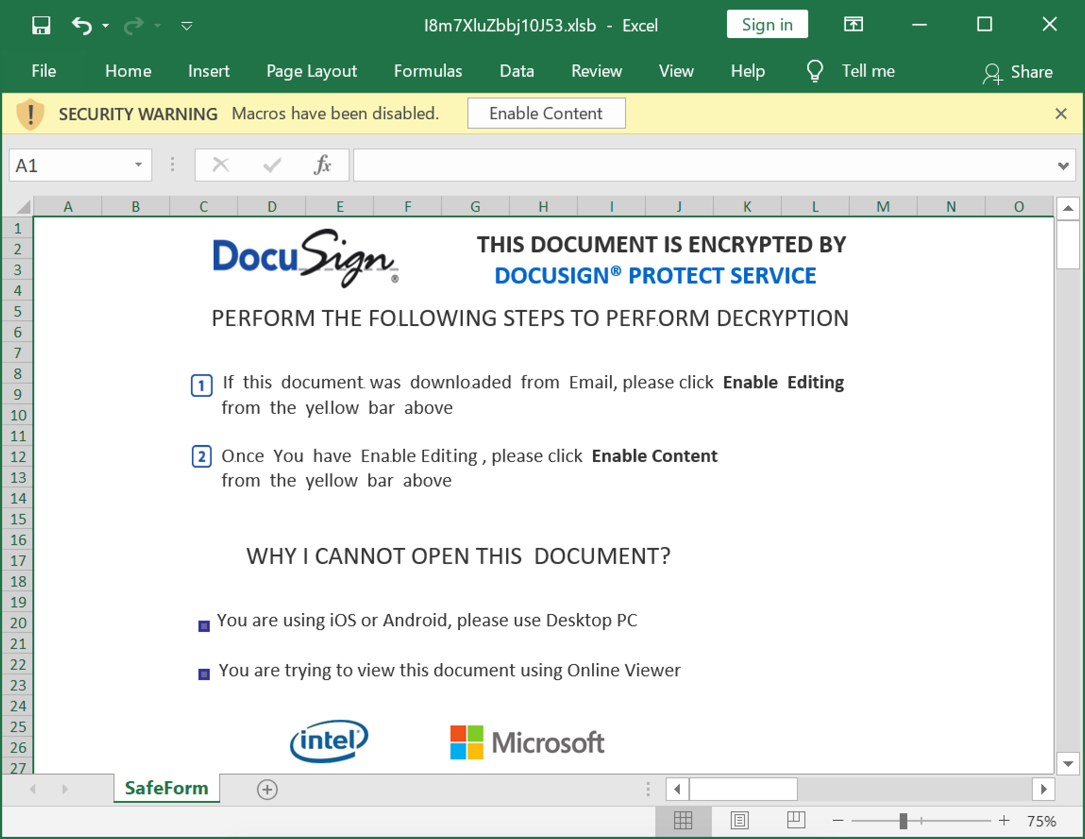Open the Insert ribbon tab
This screenshot has width=1085, height=839.
[208, 71]
